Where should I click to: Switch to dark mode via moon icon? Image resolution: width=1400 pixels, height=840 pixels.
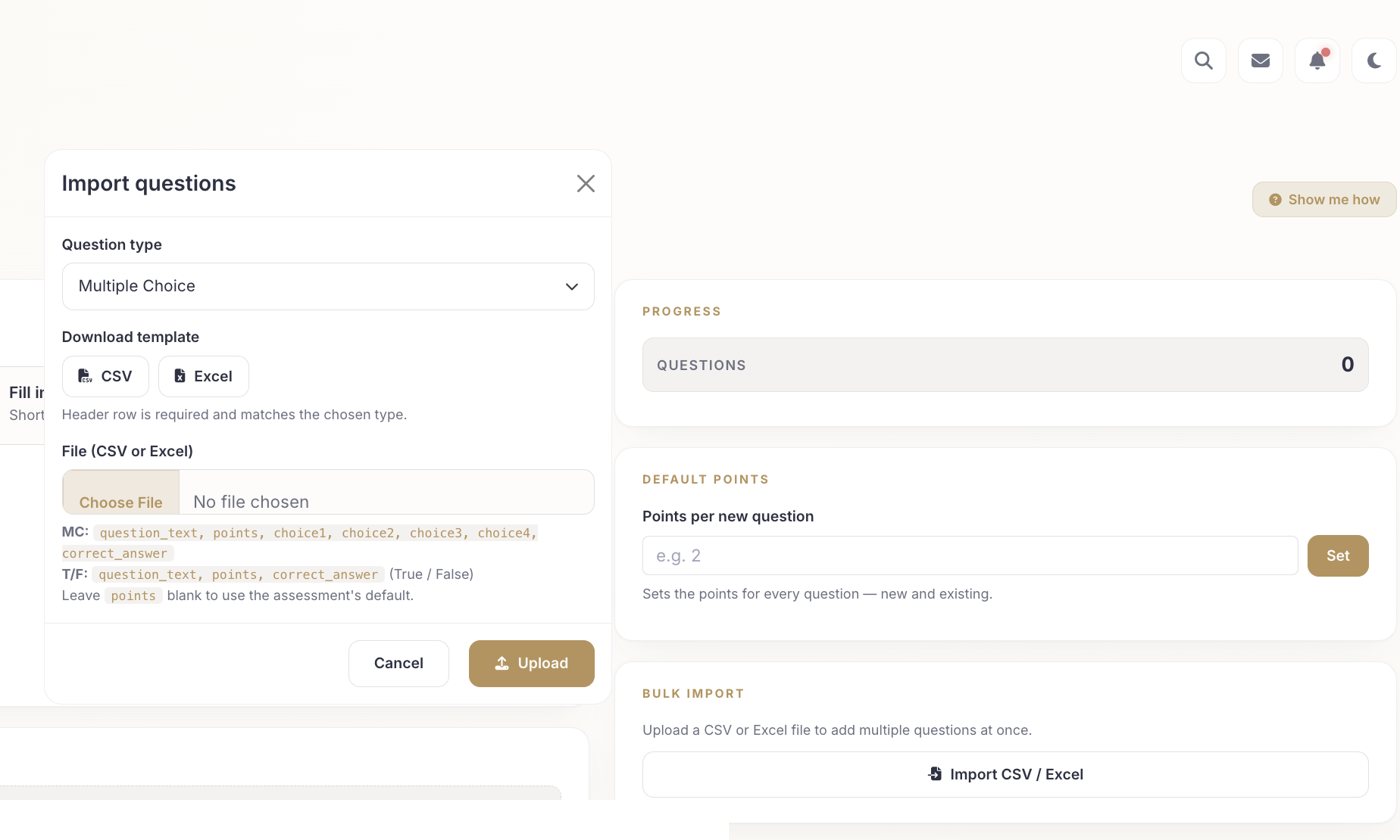tap(1374, 61)
